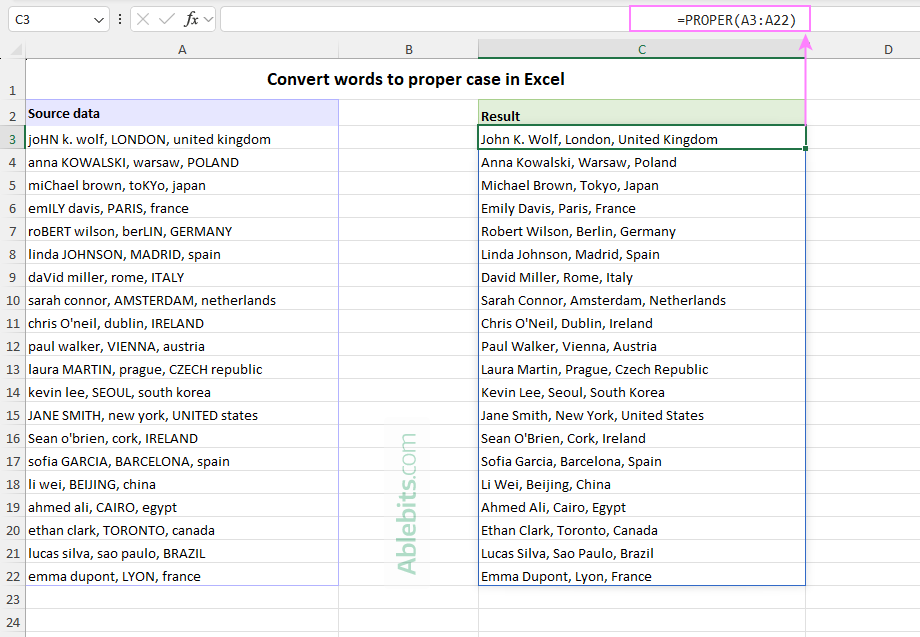Select column header A
Screen dimensions: 920x637
182,48
